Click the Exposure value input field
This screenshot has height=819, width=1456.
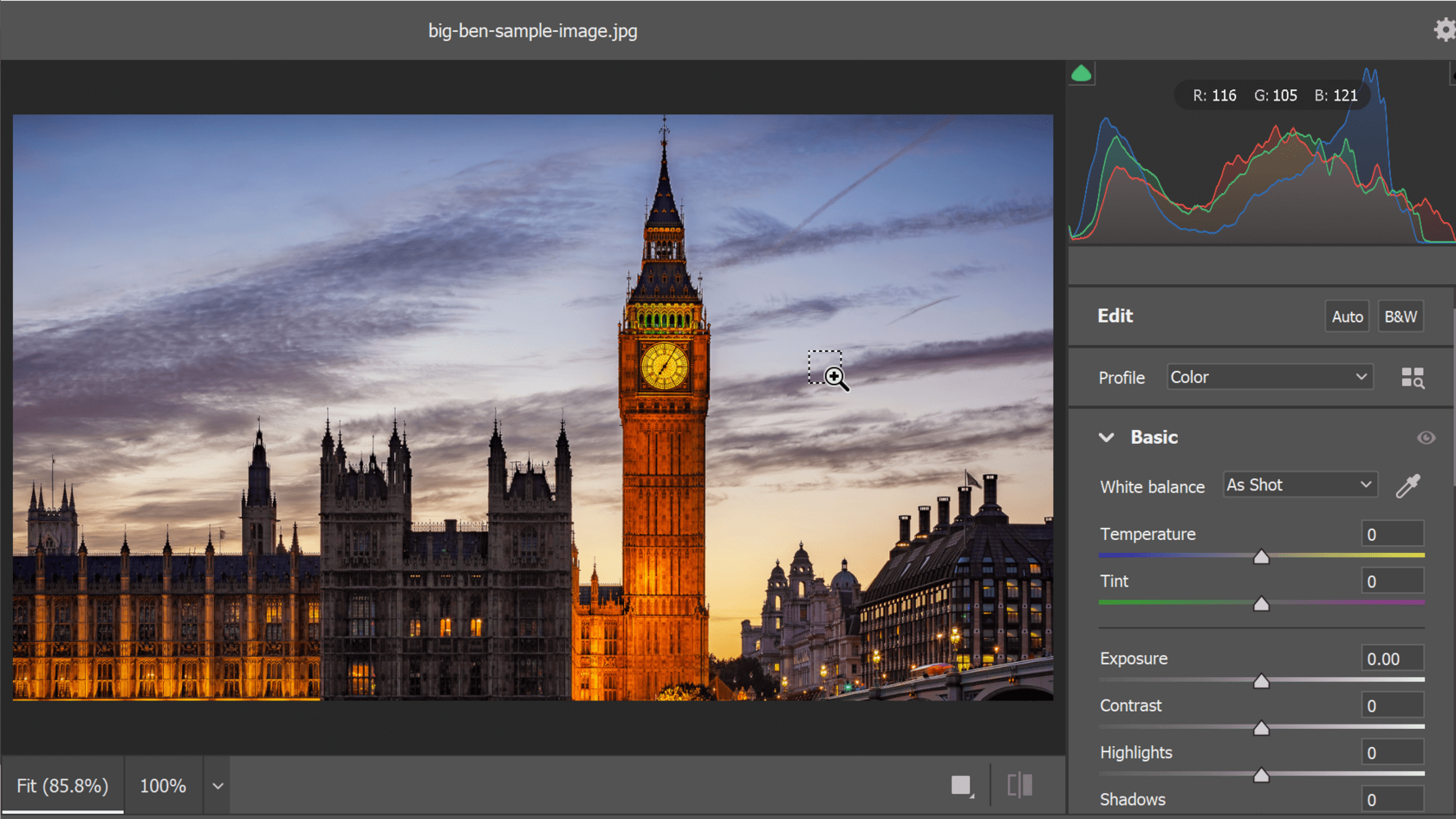click(1392, 658)
